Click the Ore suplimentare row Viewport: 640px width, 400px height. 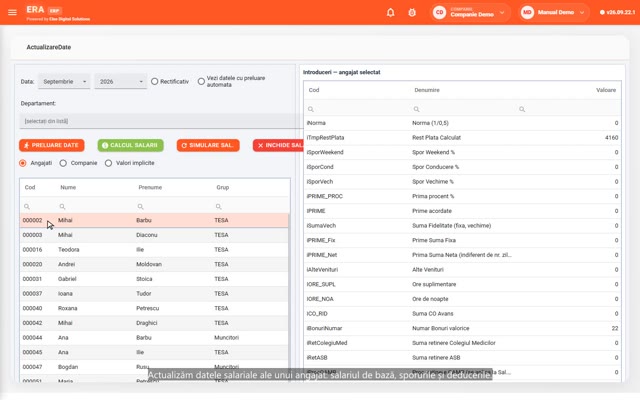pos(462,284)
